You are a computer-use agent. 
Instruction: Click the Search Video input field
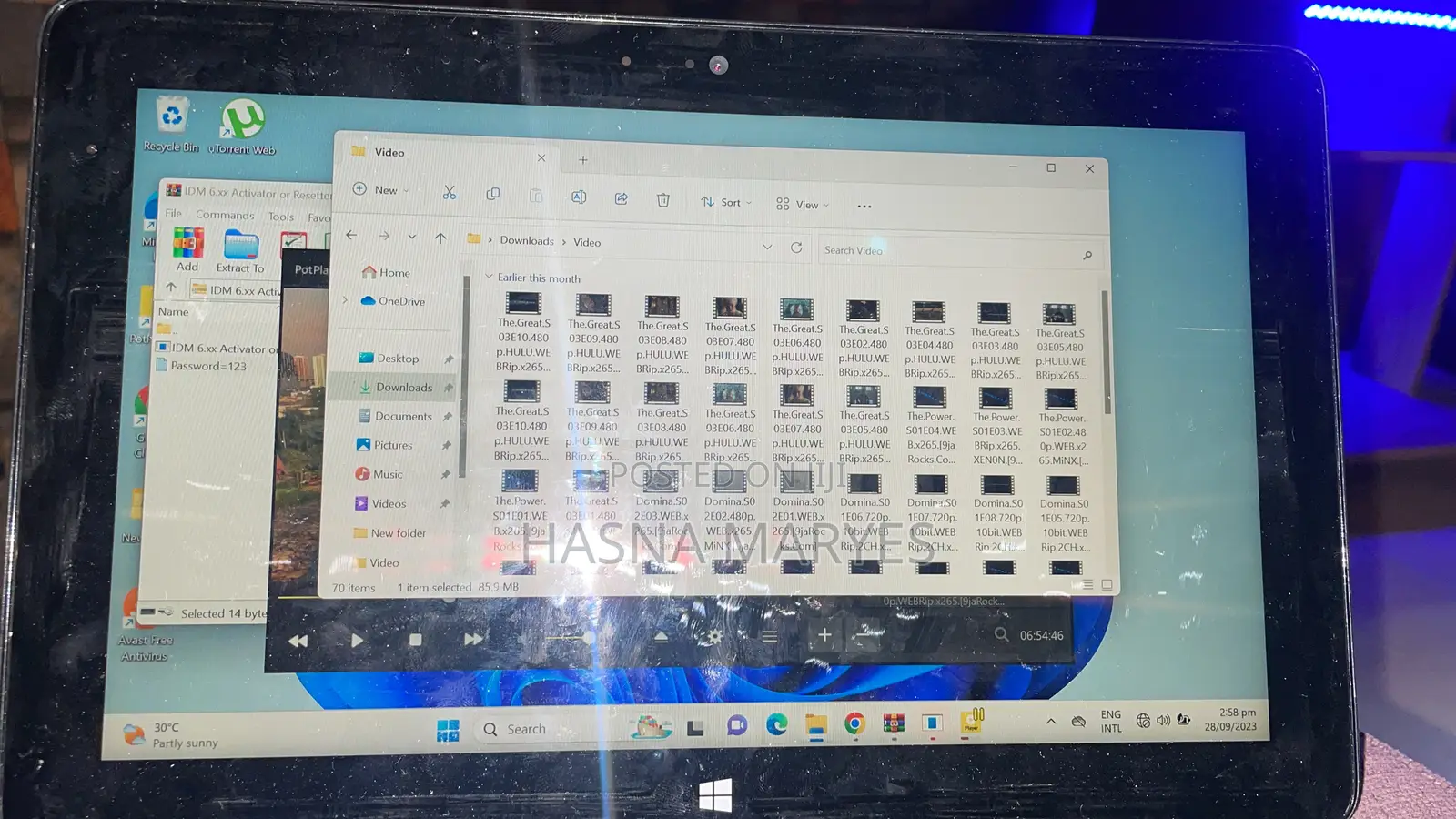(957, 252)
